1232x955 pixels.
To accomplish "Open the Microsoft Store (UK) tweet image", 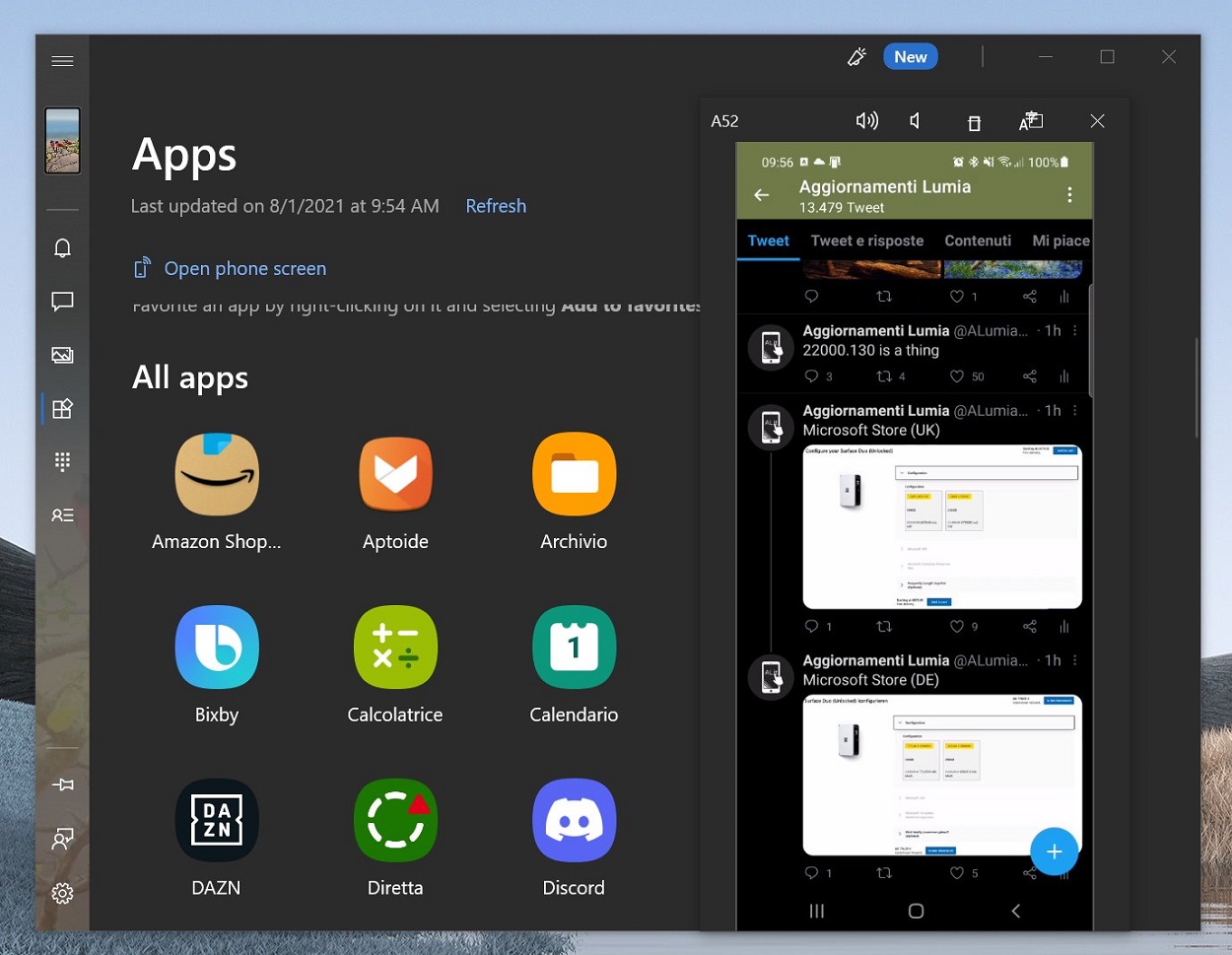I will point(942,527).
